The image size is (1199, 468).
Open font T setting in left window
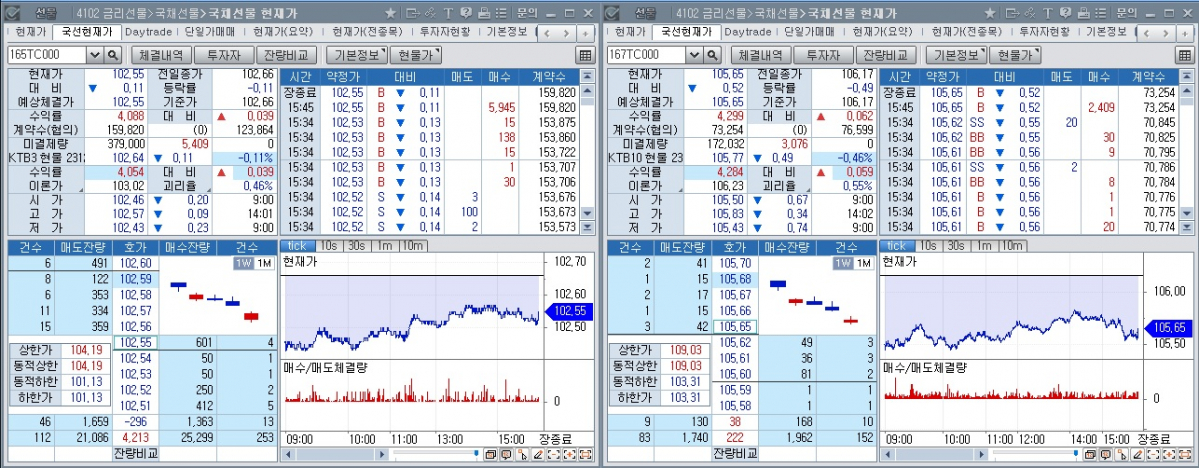447,13
